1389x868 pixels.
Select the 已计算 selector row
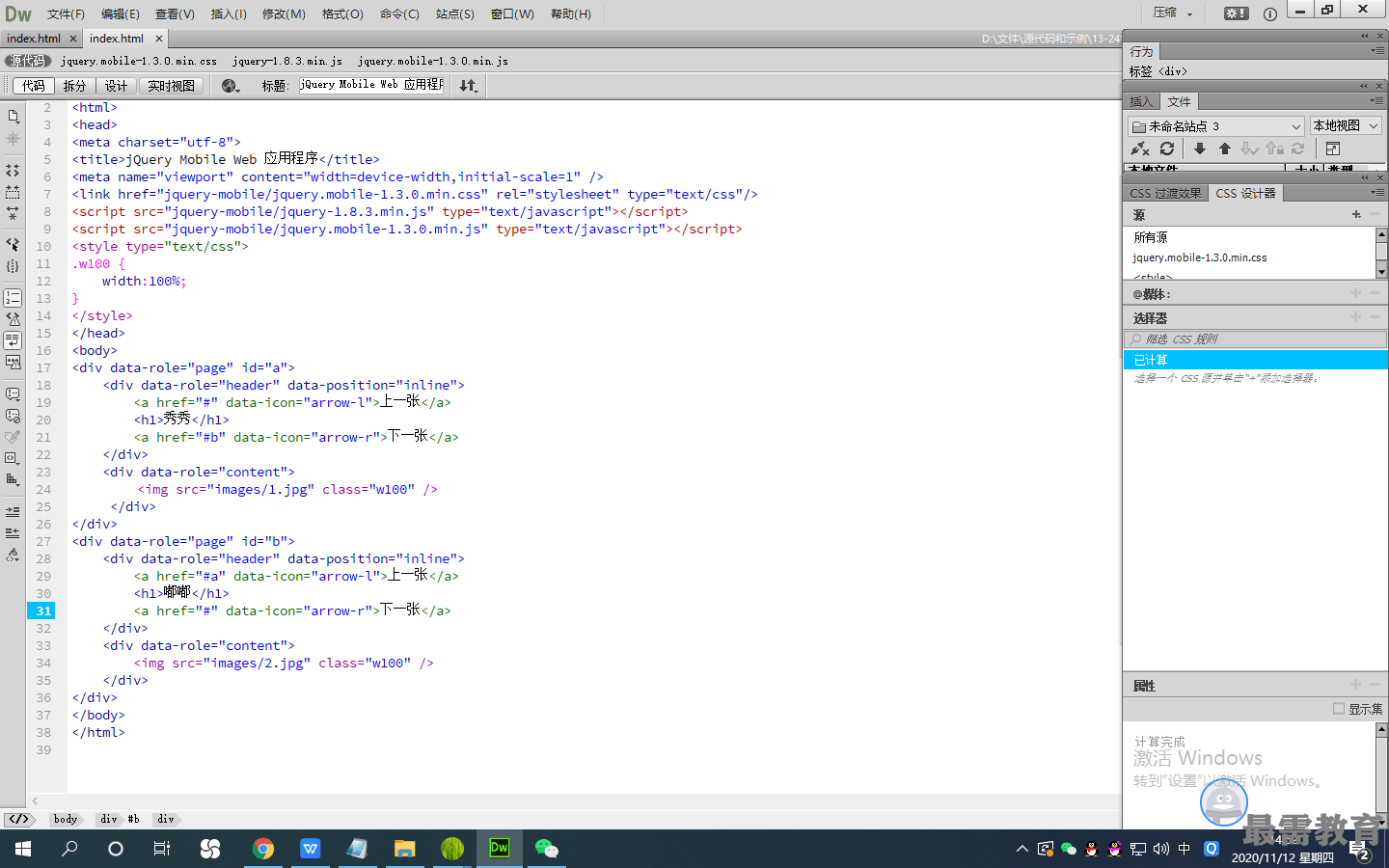(1255, 360)
